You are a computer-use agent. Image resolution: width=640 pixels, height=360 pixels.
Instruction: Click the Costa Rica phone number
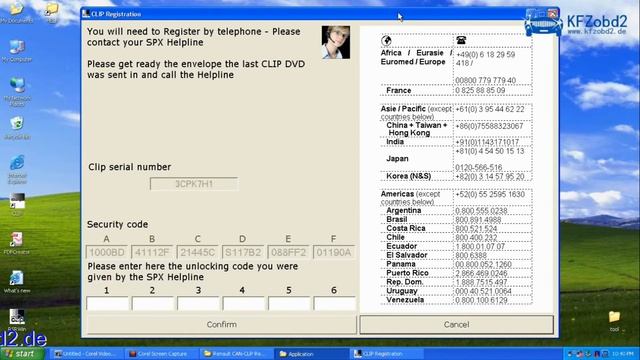476,229
